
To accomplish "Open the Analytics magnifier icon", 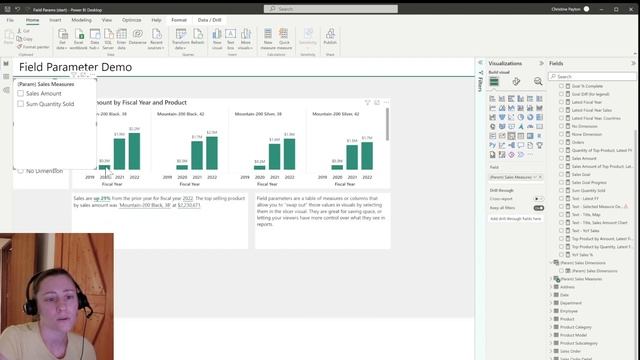I will coord(538,82).
